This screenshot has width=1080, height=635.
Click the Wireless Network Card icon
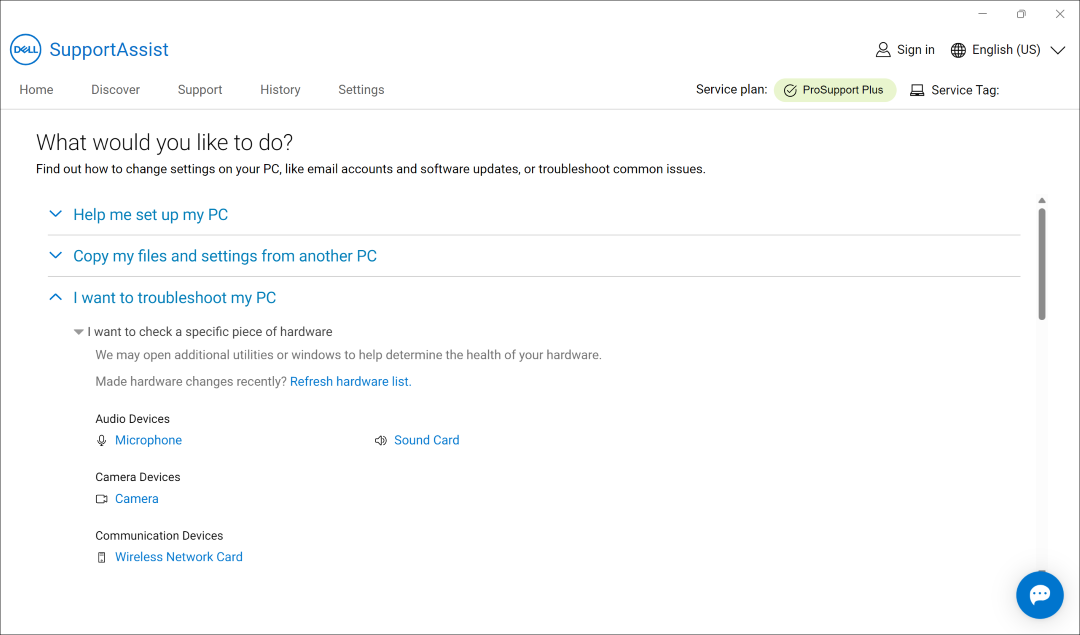[x=101, y=557]
